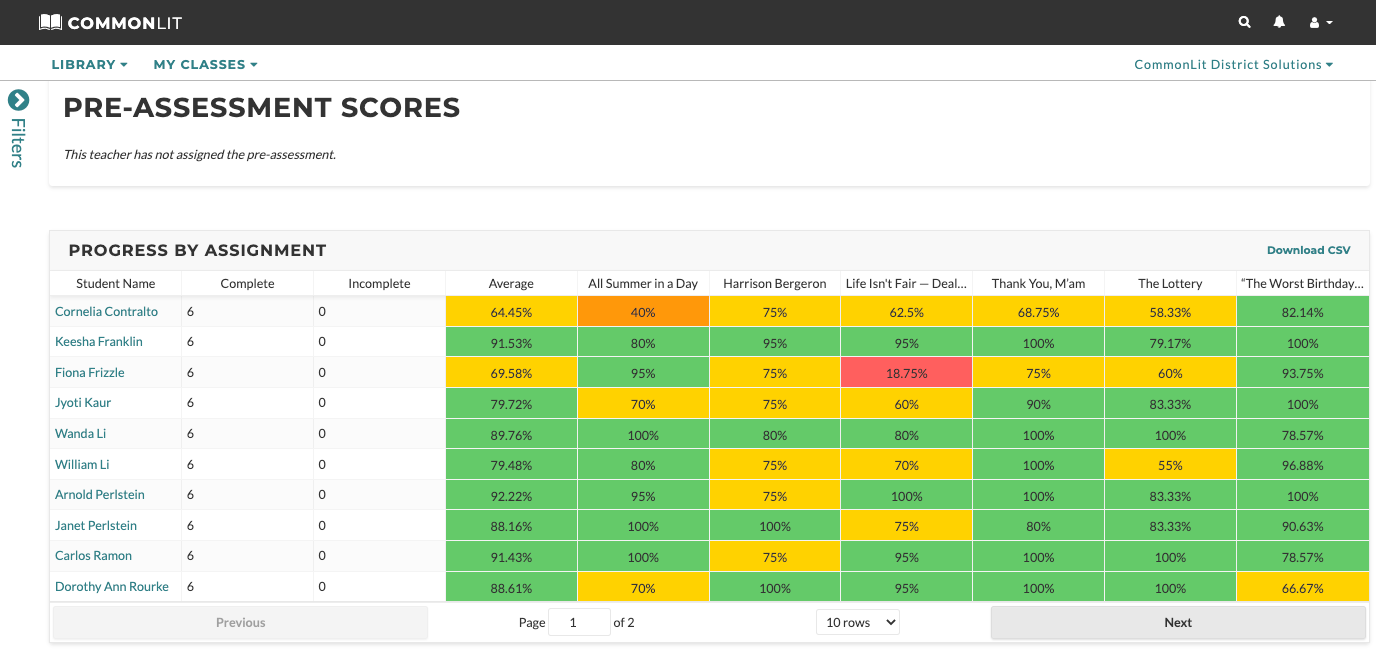Screen dimensions: 1376x652
Task: Click the 91.53% average cell
Action: coord(511,343)
